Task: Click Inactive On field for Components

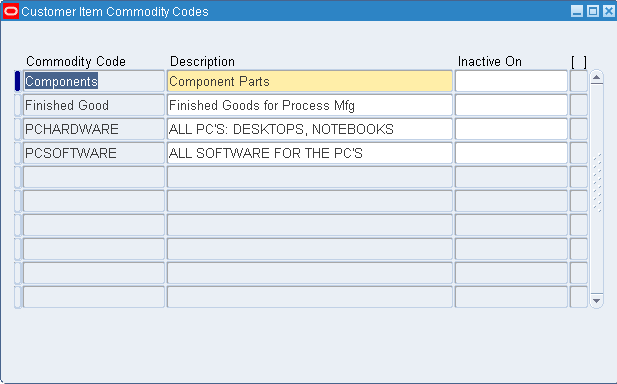Action: tap(511, 81)
